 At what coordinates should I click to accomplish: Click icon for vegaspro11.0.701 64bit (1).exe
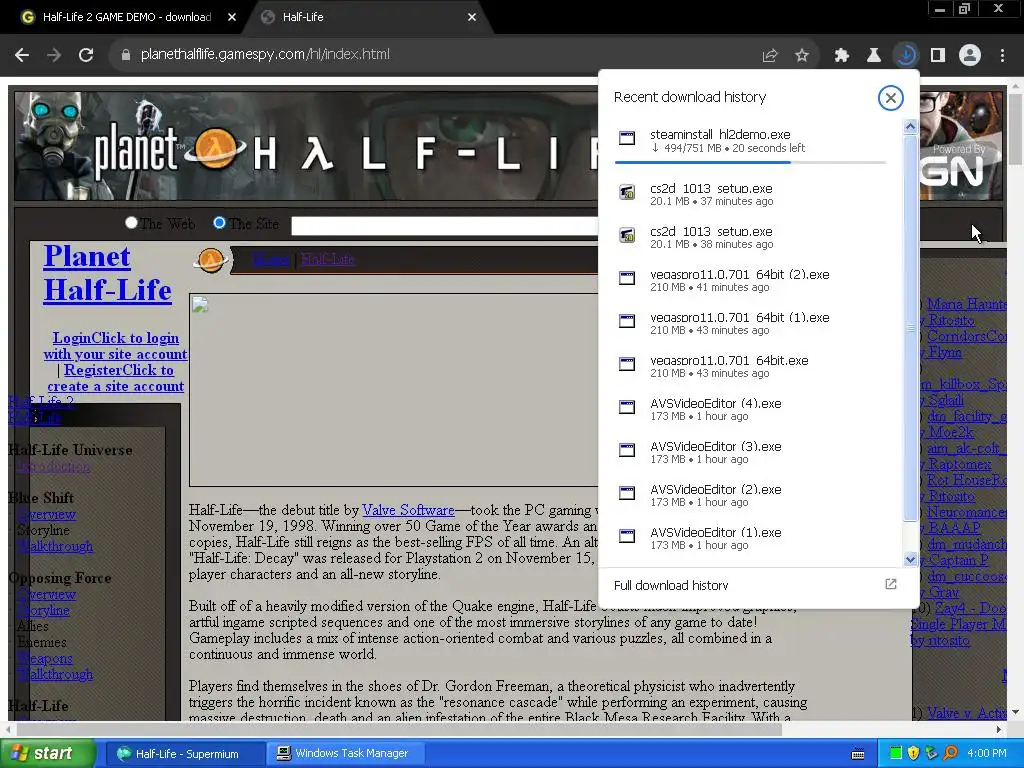(627, 321)
